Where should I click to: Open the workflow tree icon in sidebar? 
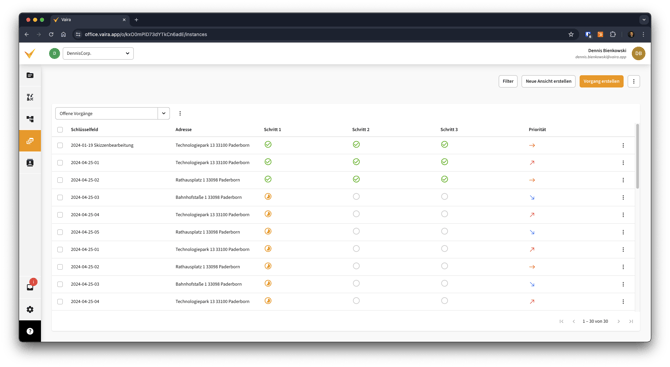point(30,119)
